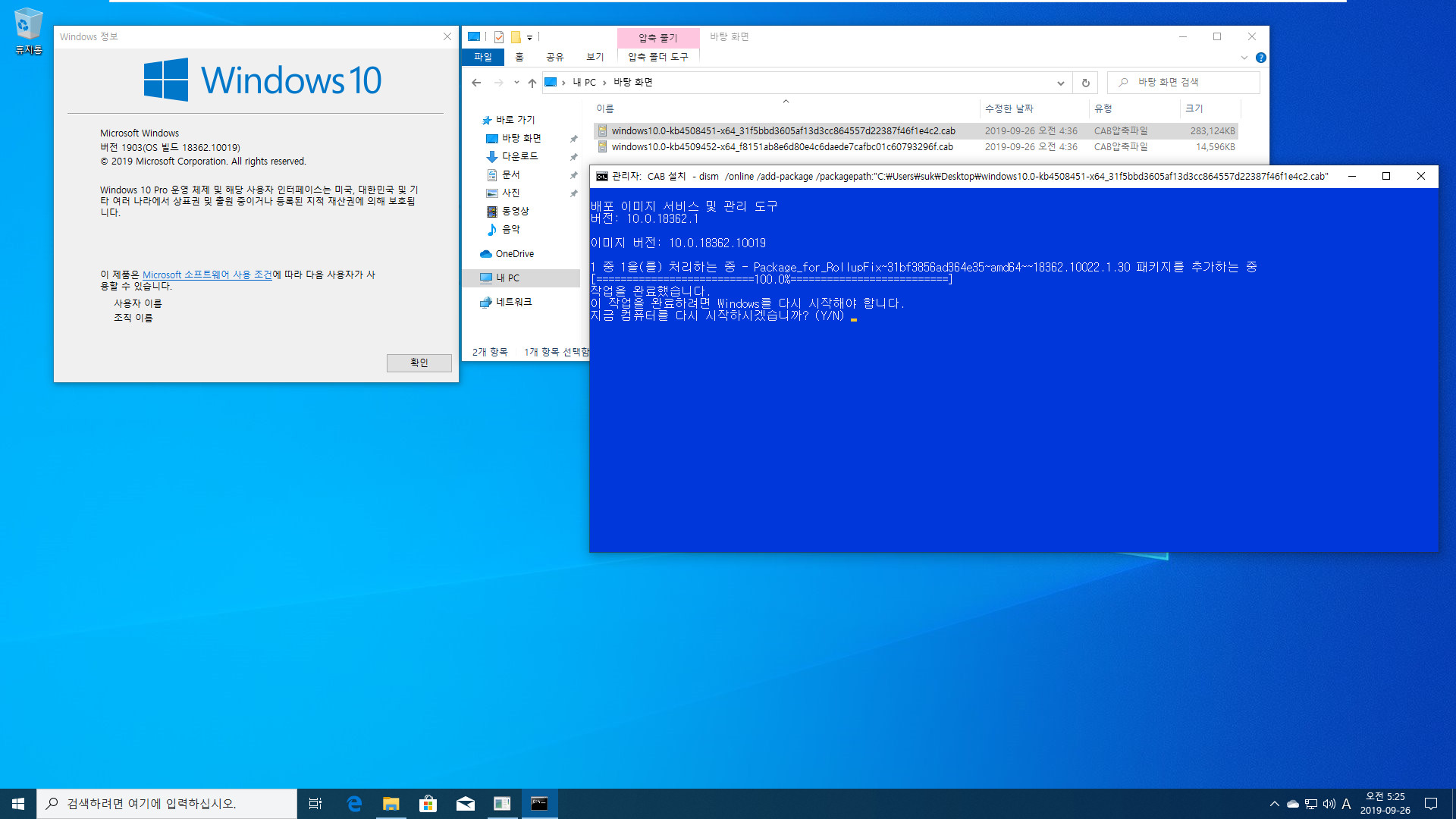Open 동영상 in navigation pane

(x=515, y=211)
